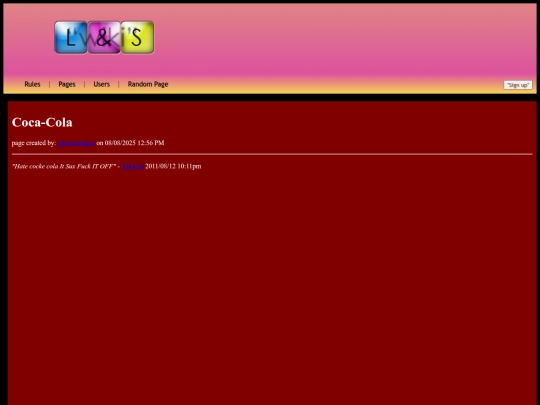Open the page creator's profile link
Screen dimensions: 540x405
pyautogui.click(x=76, y=143)
